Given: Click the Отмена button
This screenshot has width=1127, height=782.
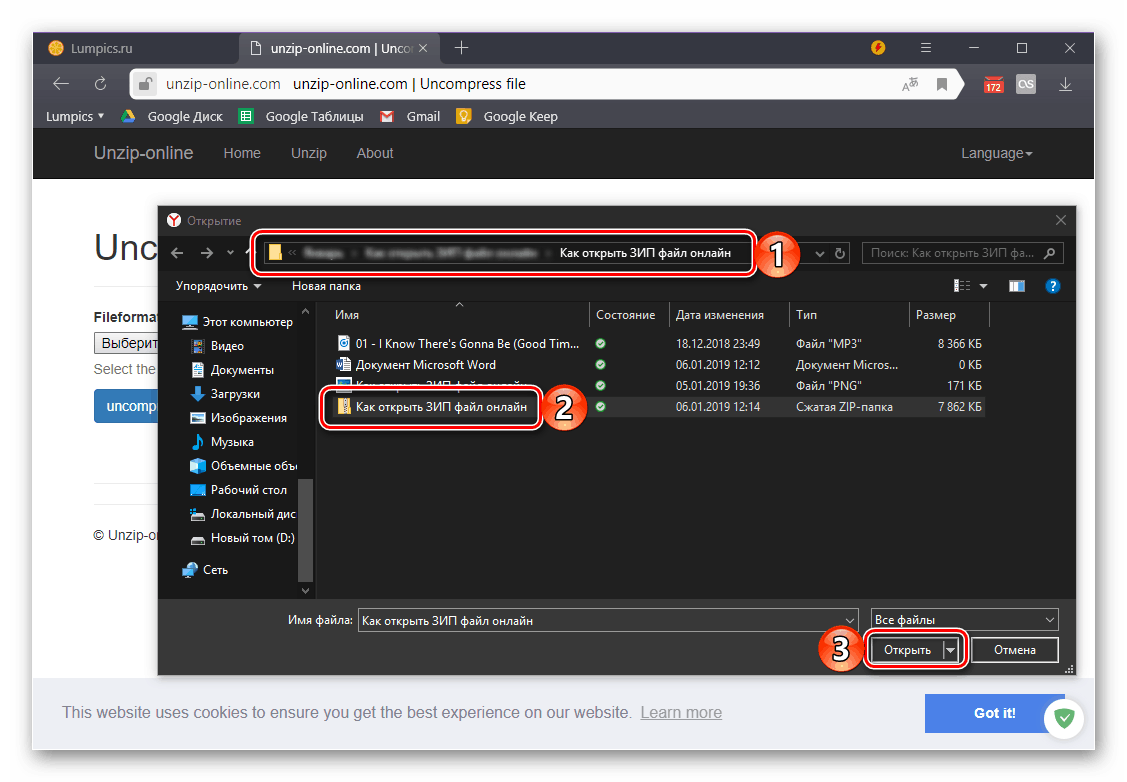Looking at the screenshot, I should point(1015,650).
